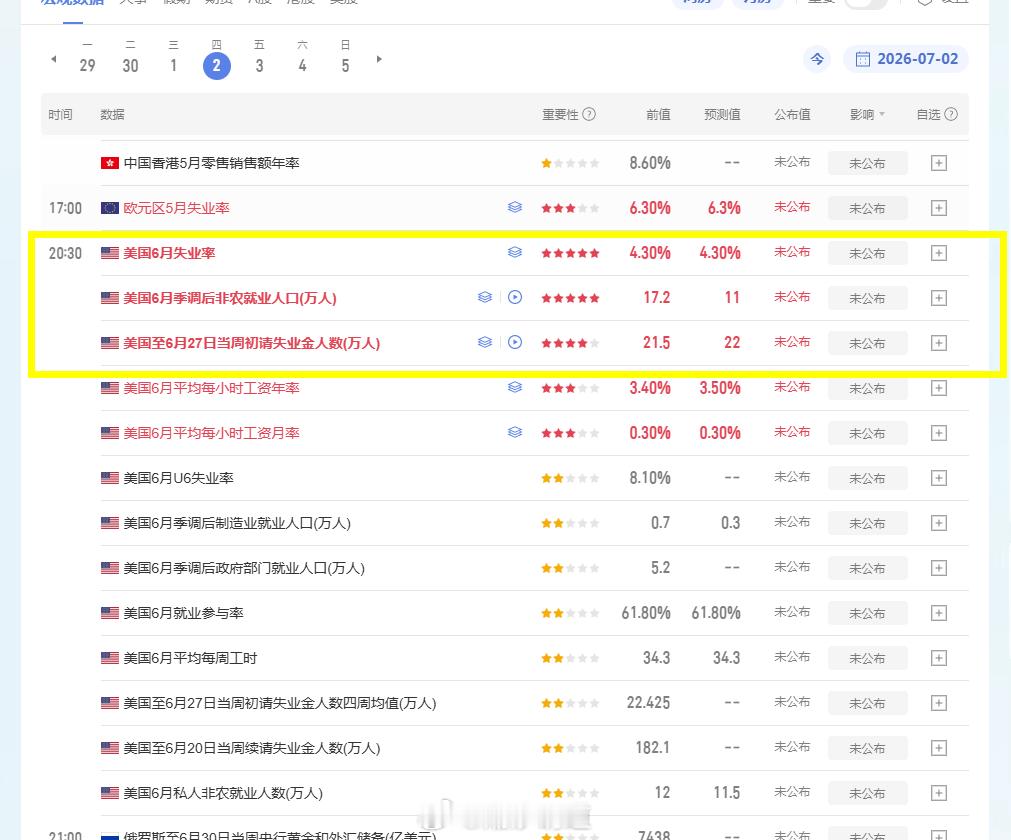Play video for 美国6月季调后非农就业人口
The height and width of the screenshot is (840, 1011).
515,297
